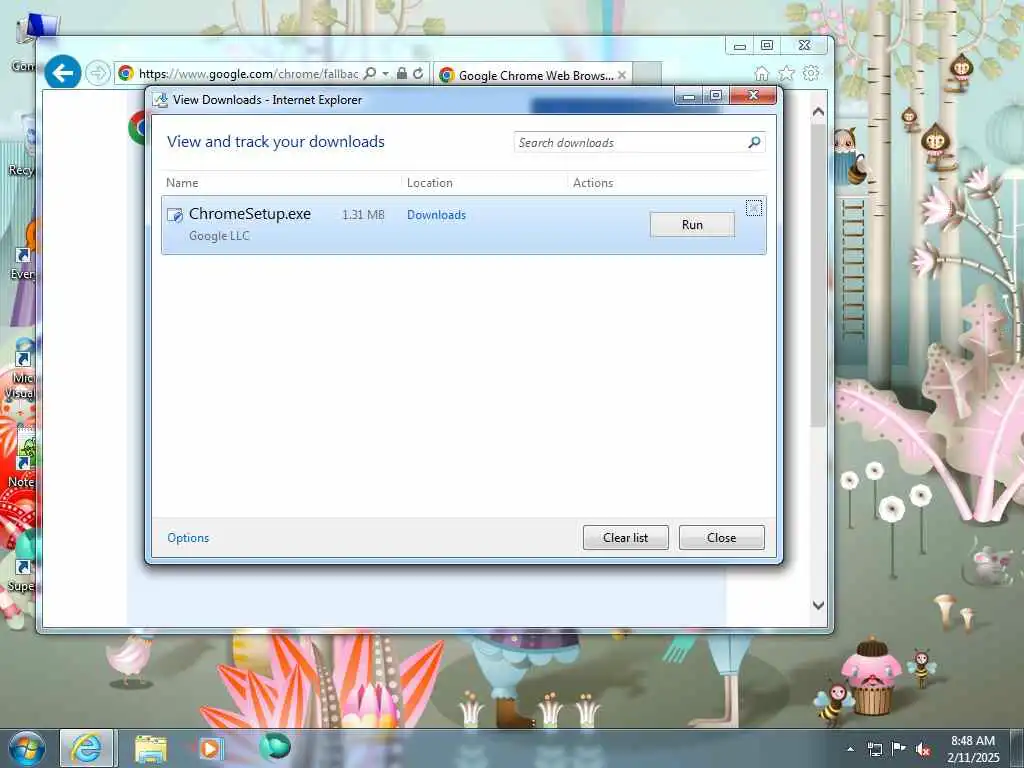1024x768 pixels.
Task: Open the IE Tools gear icon
Action: click(811, 73)
